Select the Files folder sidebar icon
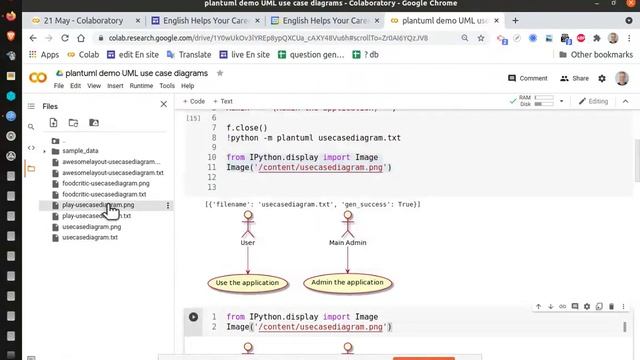Screen dimensions: 640x360 [x=31, y=168]
